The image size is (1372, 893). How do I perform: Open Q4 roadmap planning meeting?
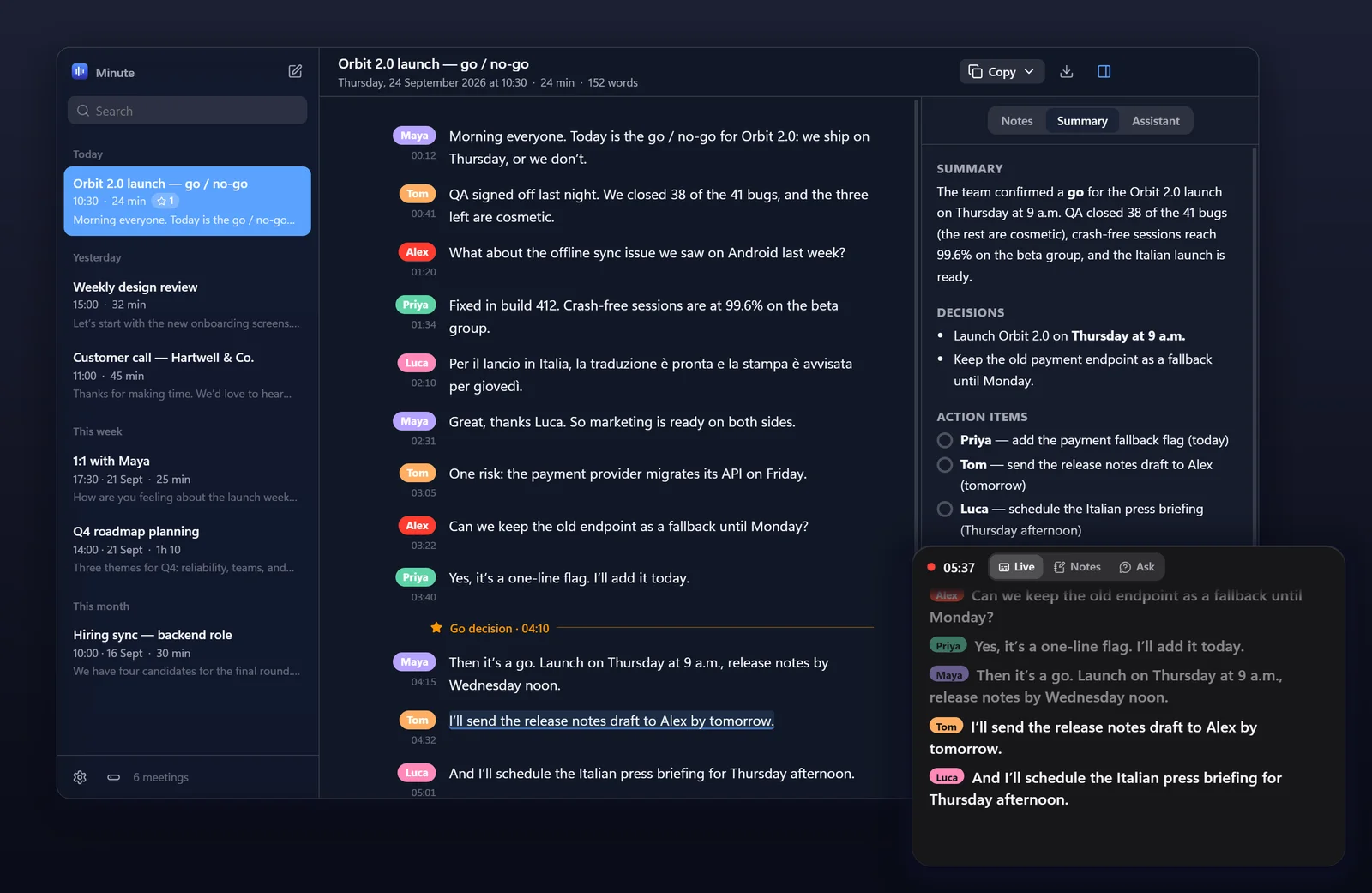[187, 549]
